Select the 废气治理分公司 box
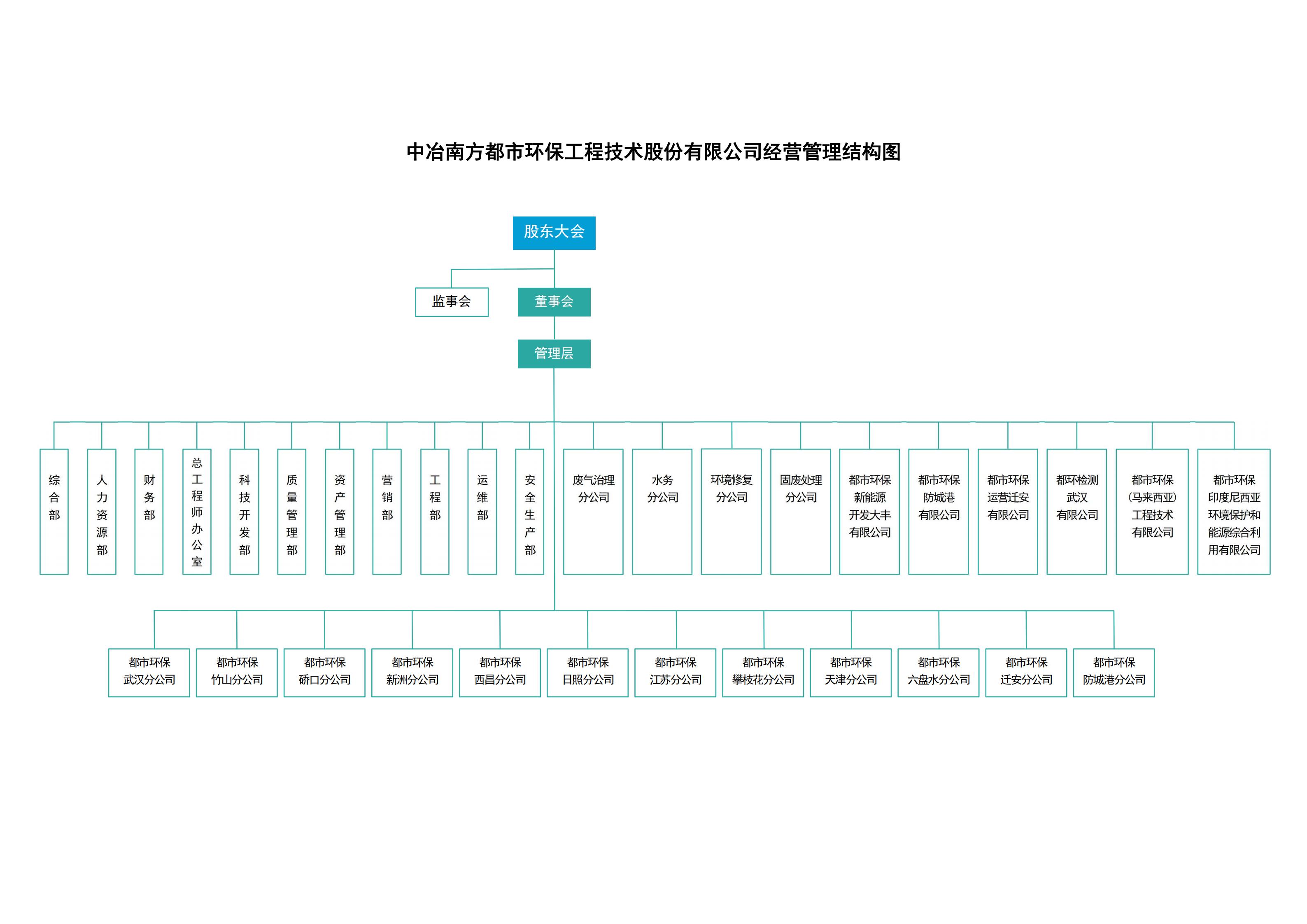The image size is (1307, 924). tap(593, 511)
